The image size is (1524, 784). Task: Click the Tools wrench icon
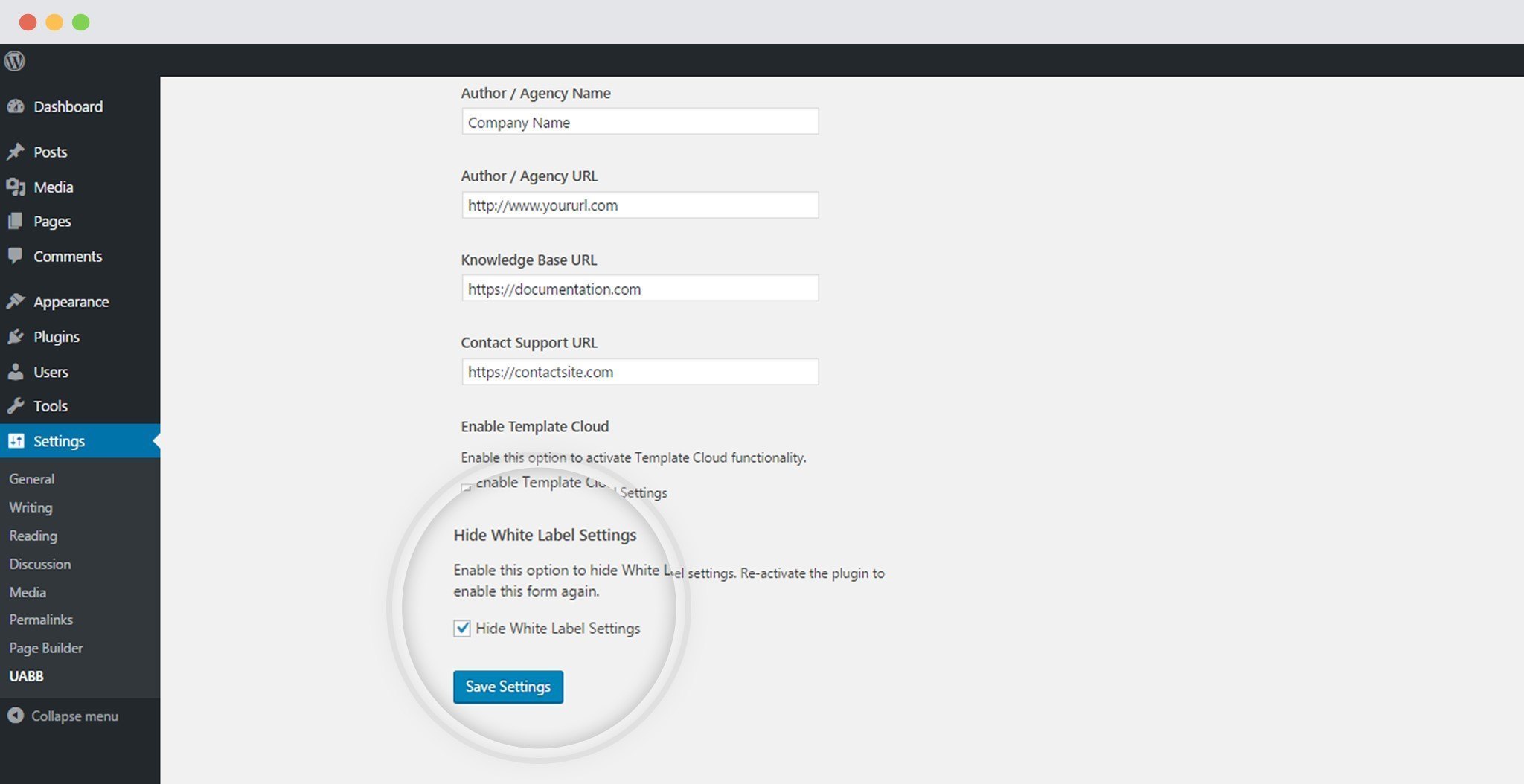pyautogui.click(x=16, y=405)
